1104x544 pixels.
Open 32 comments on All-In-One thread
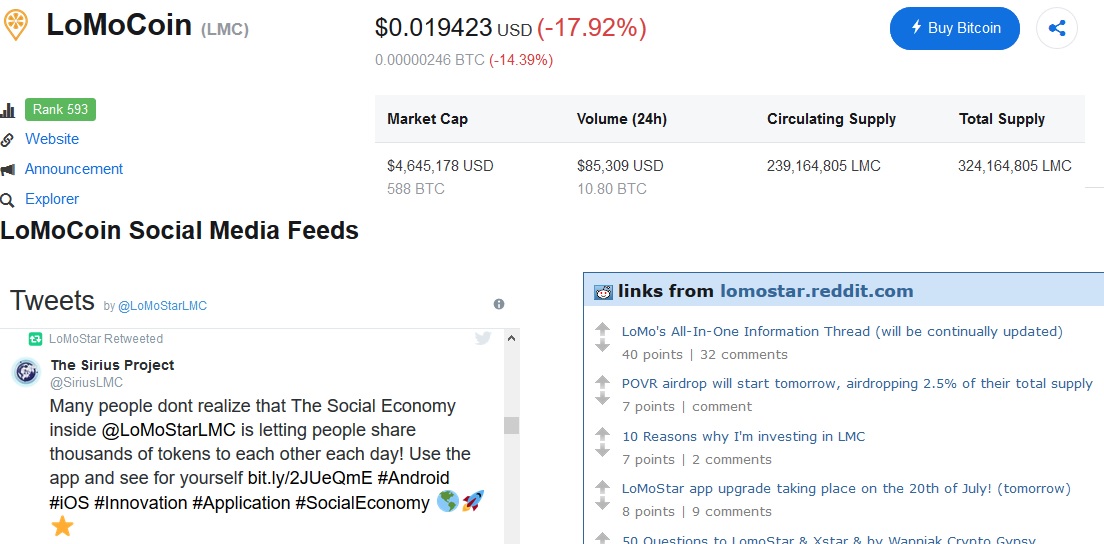tap(743, 354)
